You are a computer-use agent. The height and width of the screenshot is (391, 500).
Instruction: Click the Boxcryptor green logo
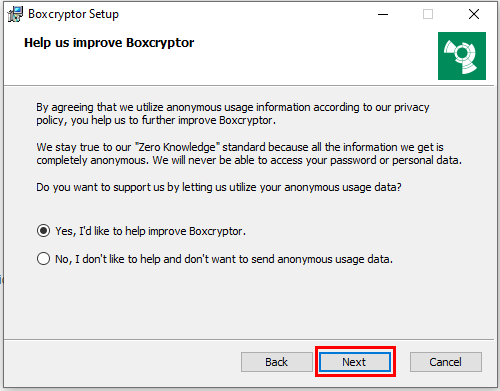point(462,56)
